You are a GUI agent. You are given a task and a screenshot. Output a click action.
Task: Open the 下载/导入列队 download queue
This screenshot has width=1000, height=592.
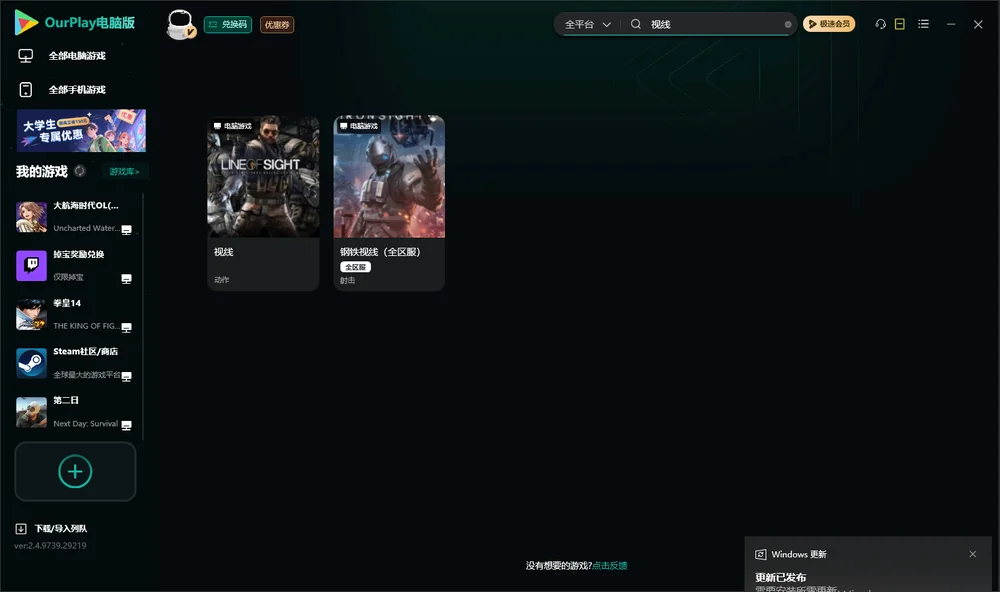pos(52,529)
